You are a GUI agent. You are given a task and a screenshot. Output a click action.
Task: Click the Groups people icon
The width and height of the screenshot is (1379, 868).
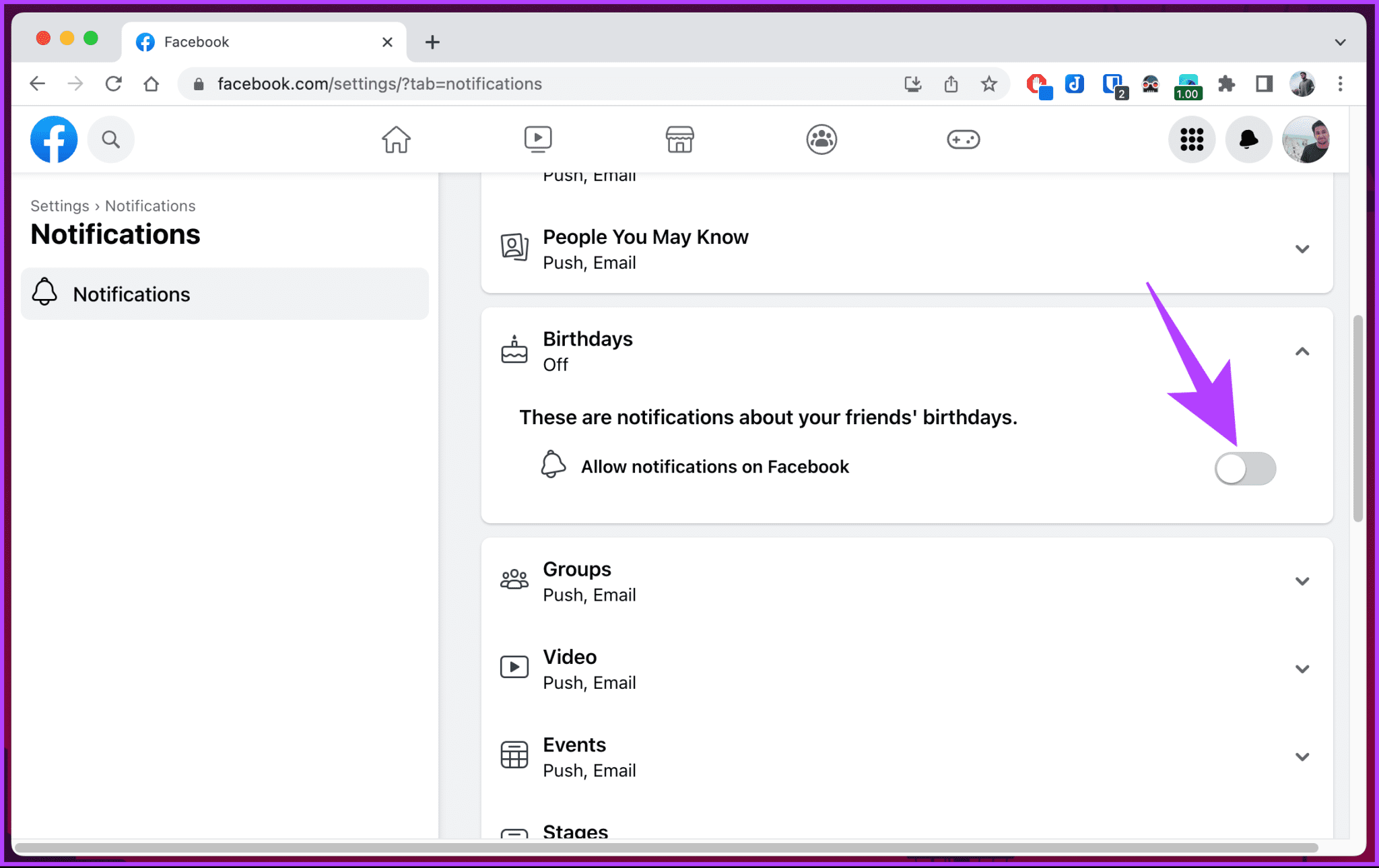click(513, 580)
